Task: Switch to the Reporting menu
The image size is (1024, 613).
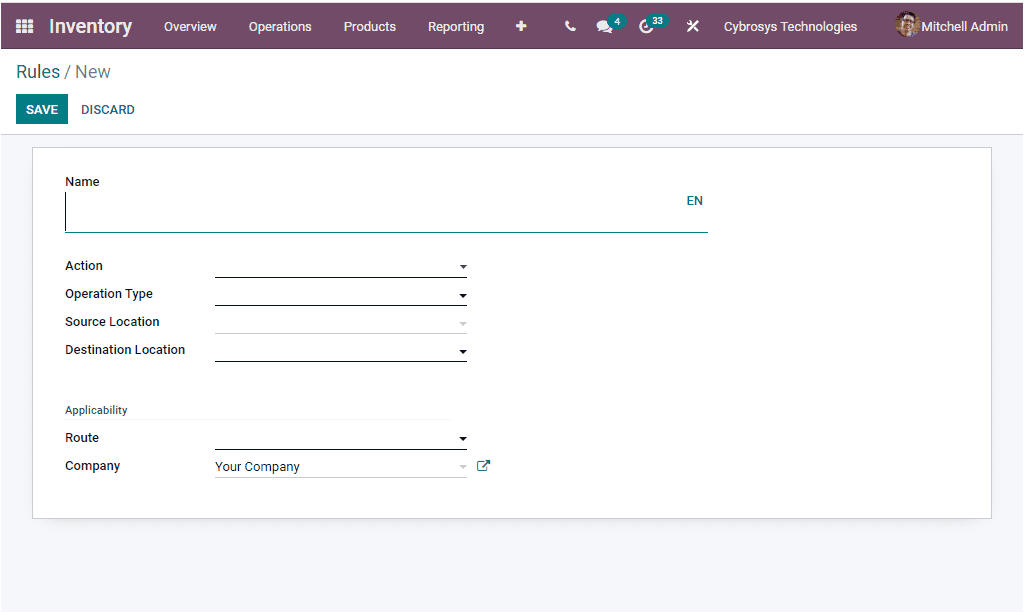Action: (x=456, y=27)
